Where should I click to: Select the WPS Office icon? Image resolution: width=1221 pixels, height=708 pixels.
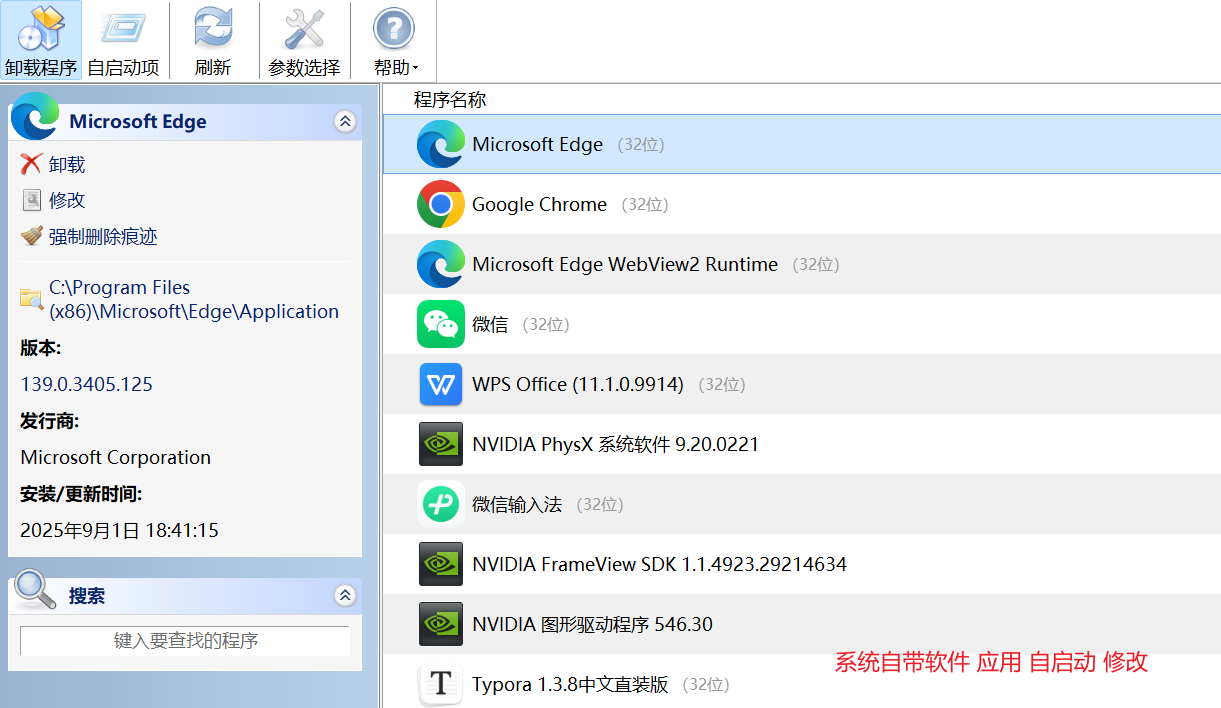441,384
